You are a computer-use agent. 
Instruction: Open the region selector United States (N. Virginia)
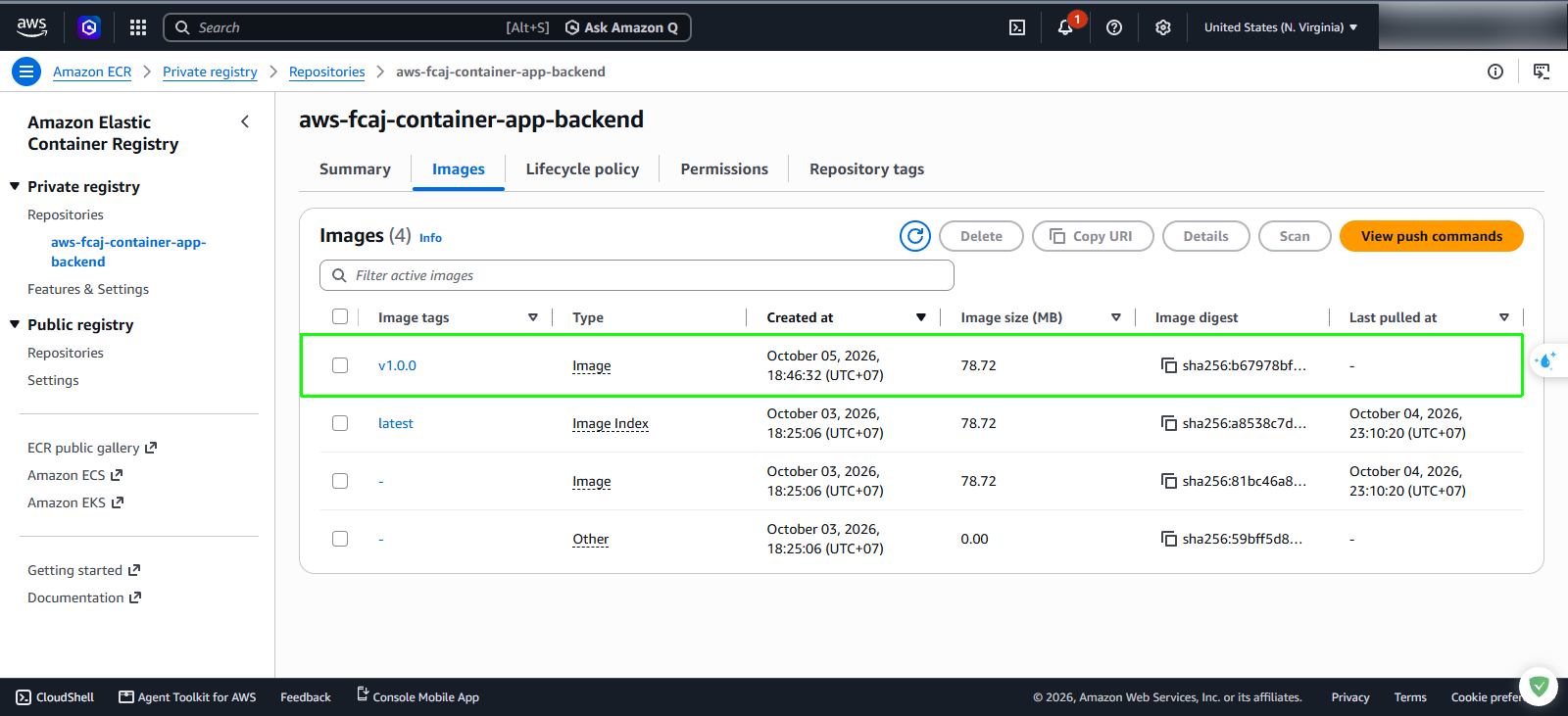coord(1281,27)
